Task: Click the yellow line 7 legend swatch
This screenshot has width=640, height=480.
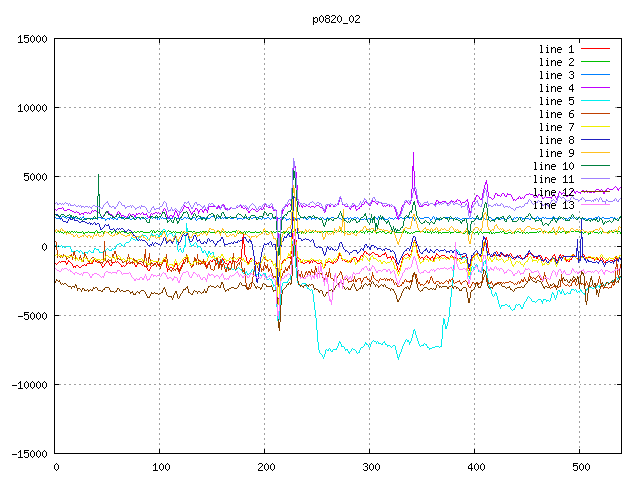Action: (x=594, y=127)
